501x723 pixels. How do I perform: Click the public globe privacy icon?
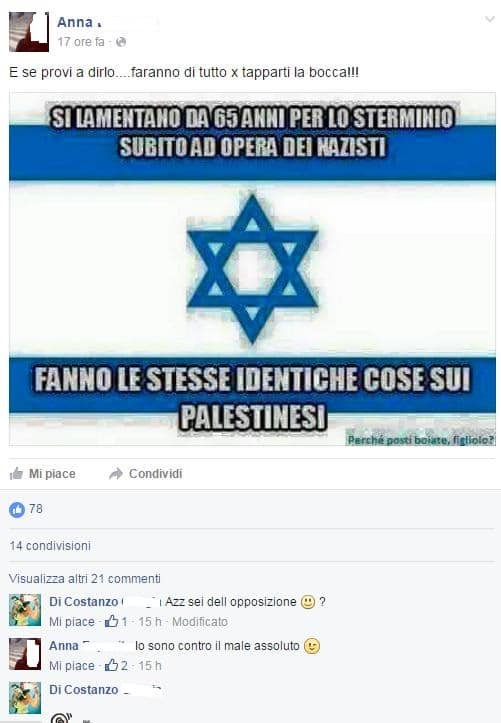click(121, 42)
